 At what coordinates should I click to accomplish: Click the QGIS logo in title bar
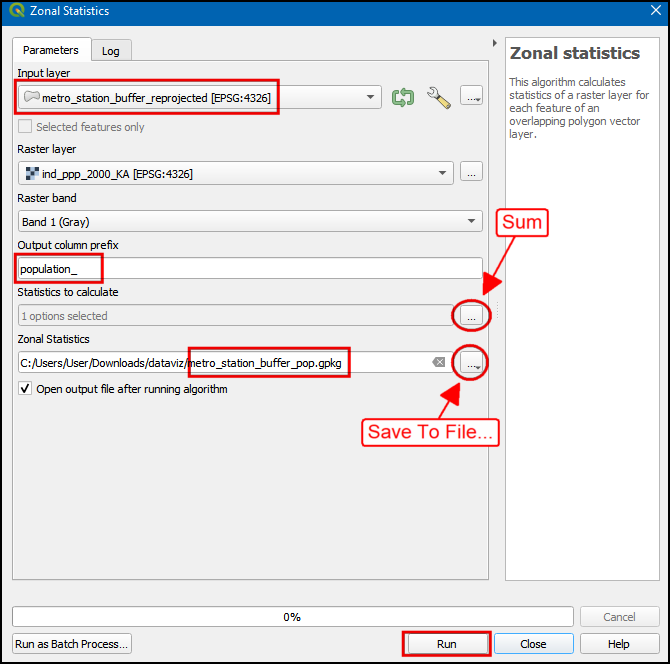pyautogui.click(x=16, y=10)
